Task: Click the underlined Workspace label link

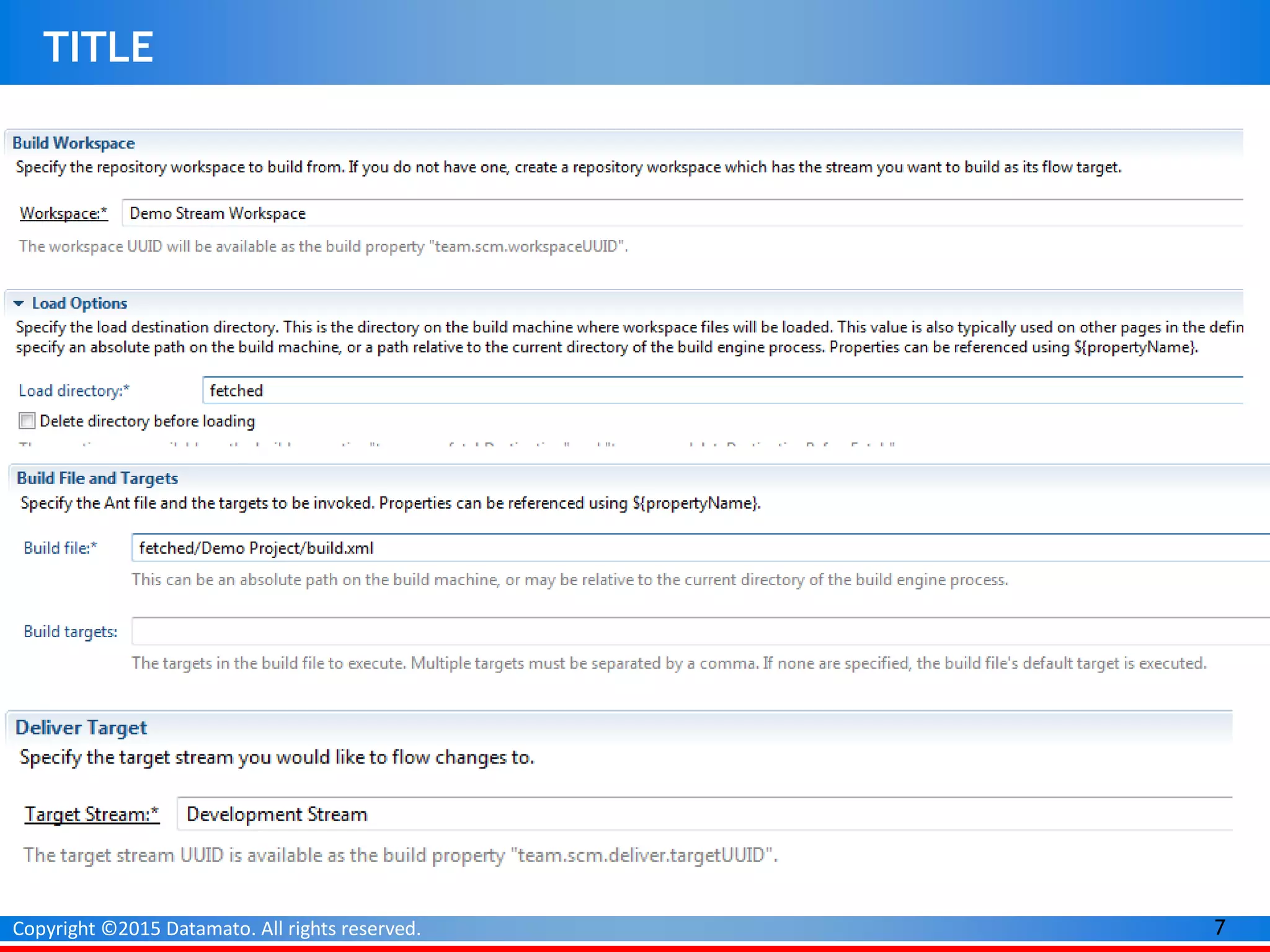Action: point(63,213)
